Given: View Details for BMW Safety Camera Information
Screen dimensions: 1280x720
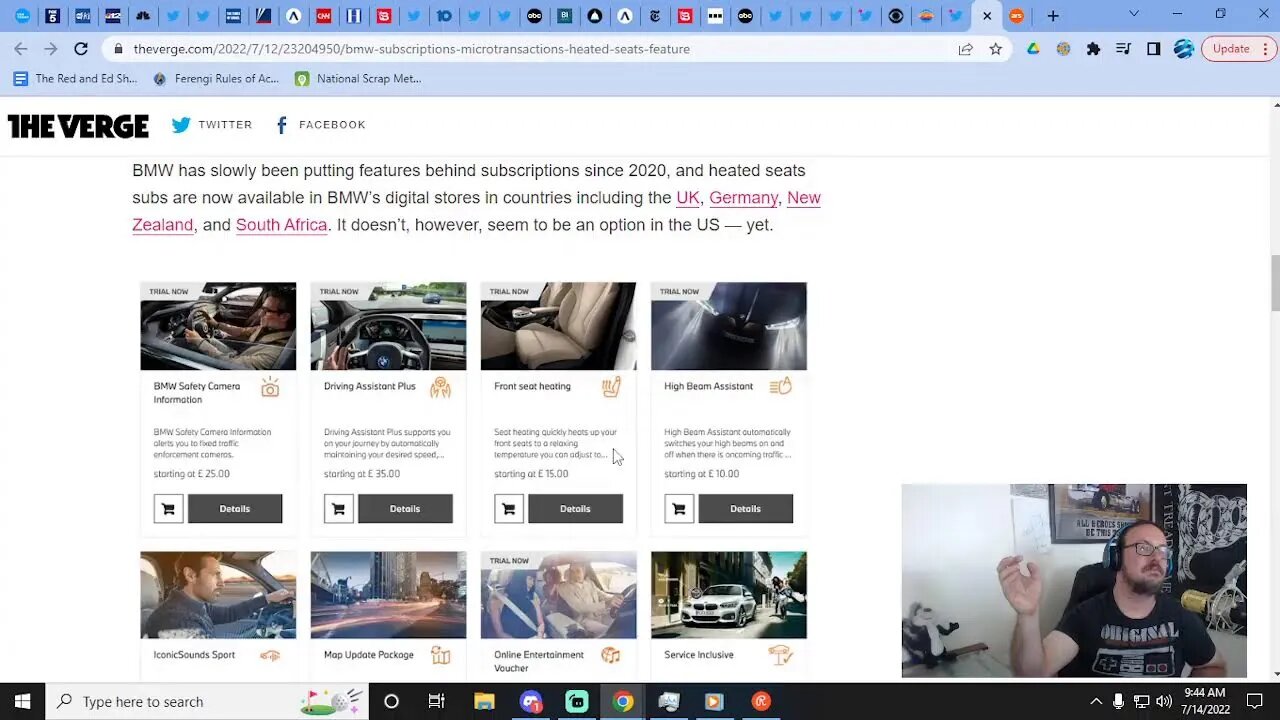Looking at the screenshot, I should click(x=235, y=508).
